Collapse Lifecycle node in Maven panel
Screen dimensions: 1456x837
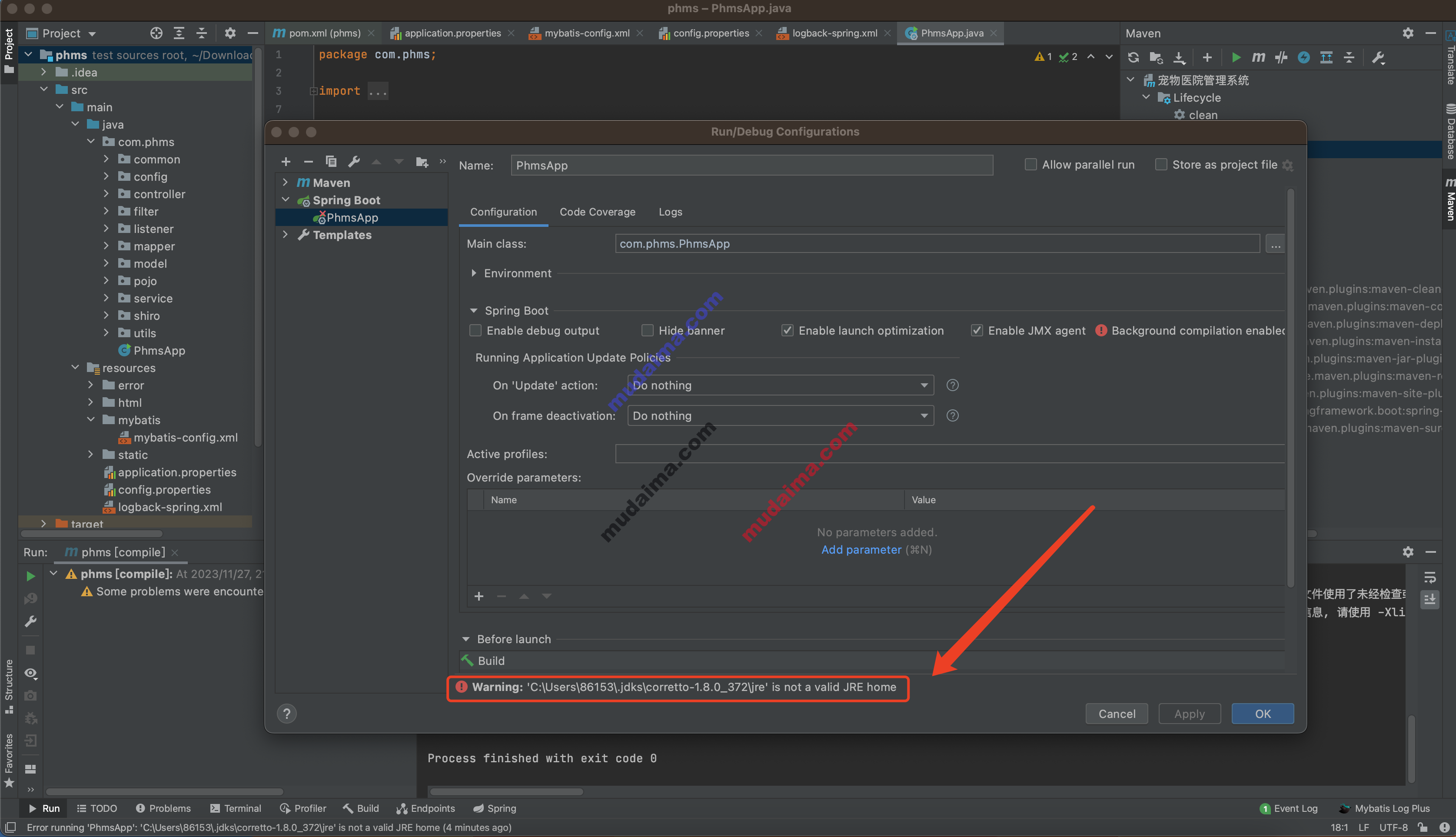[1146, 97]
